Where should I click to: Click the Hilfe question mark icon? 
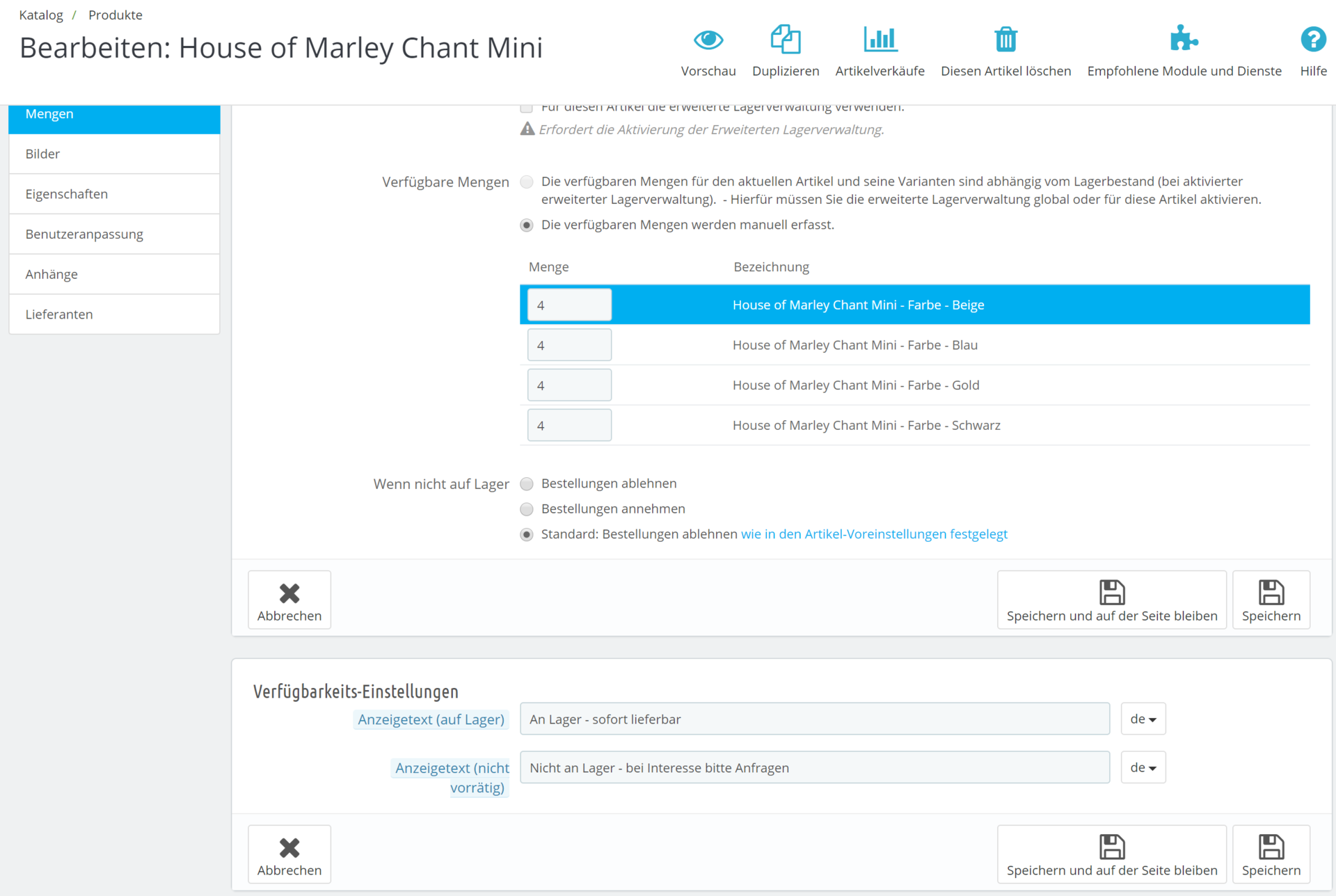1313,40
